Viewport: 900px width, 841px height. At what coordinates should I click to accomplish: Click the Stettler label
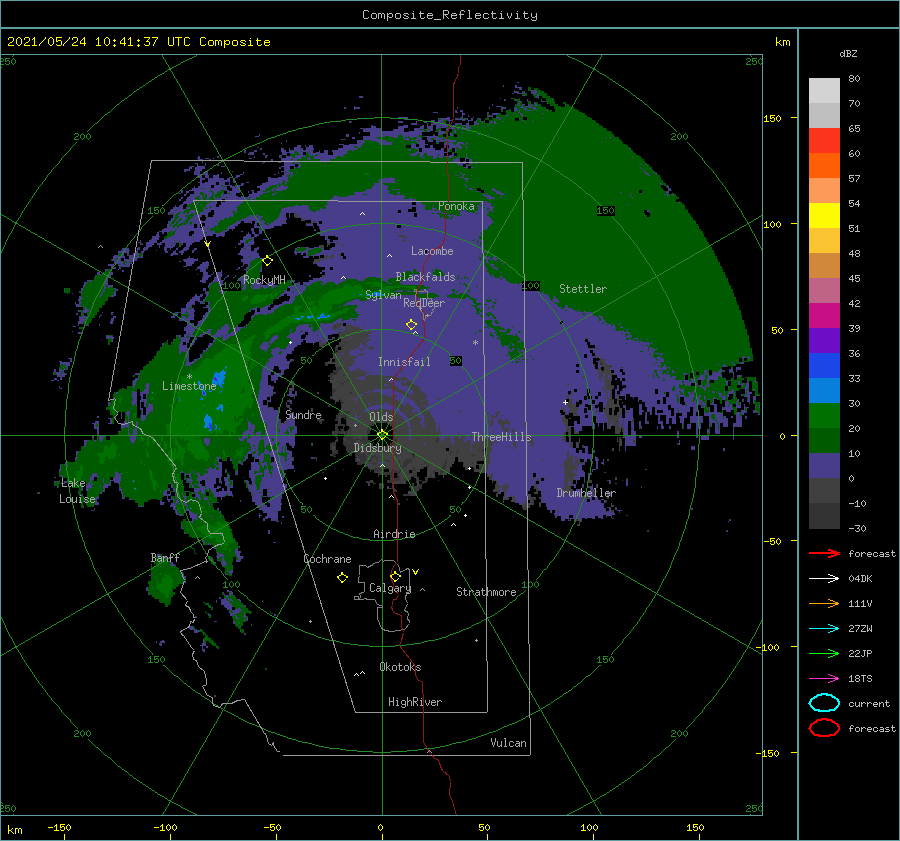point(583,289)
